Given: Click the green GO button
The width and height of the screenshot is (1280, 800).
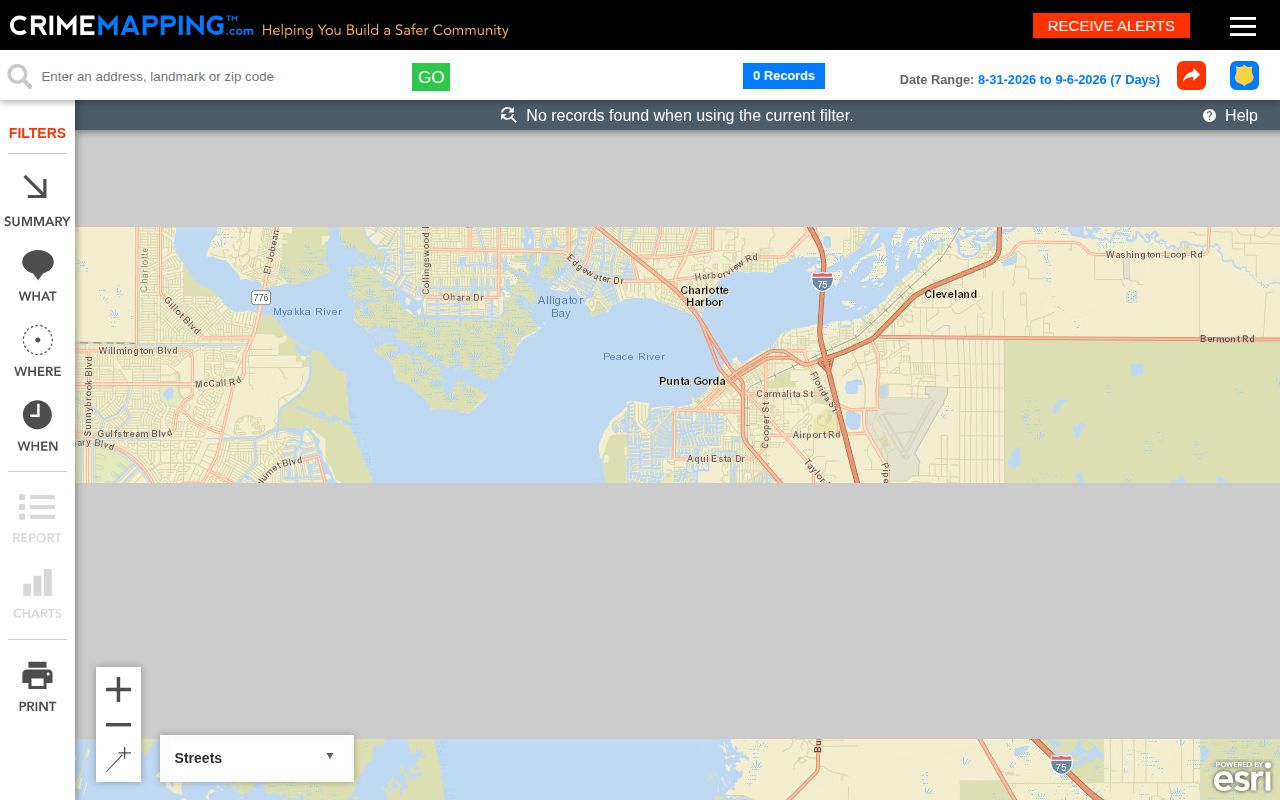Looking at the screenshot, I should tap(431, 77).
